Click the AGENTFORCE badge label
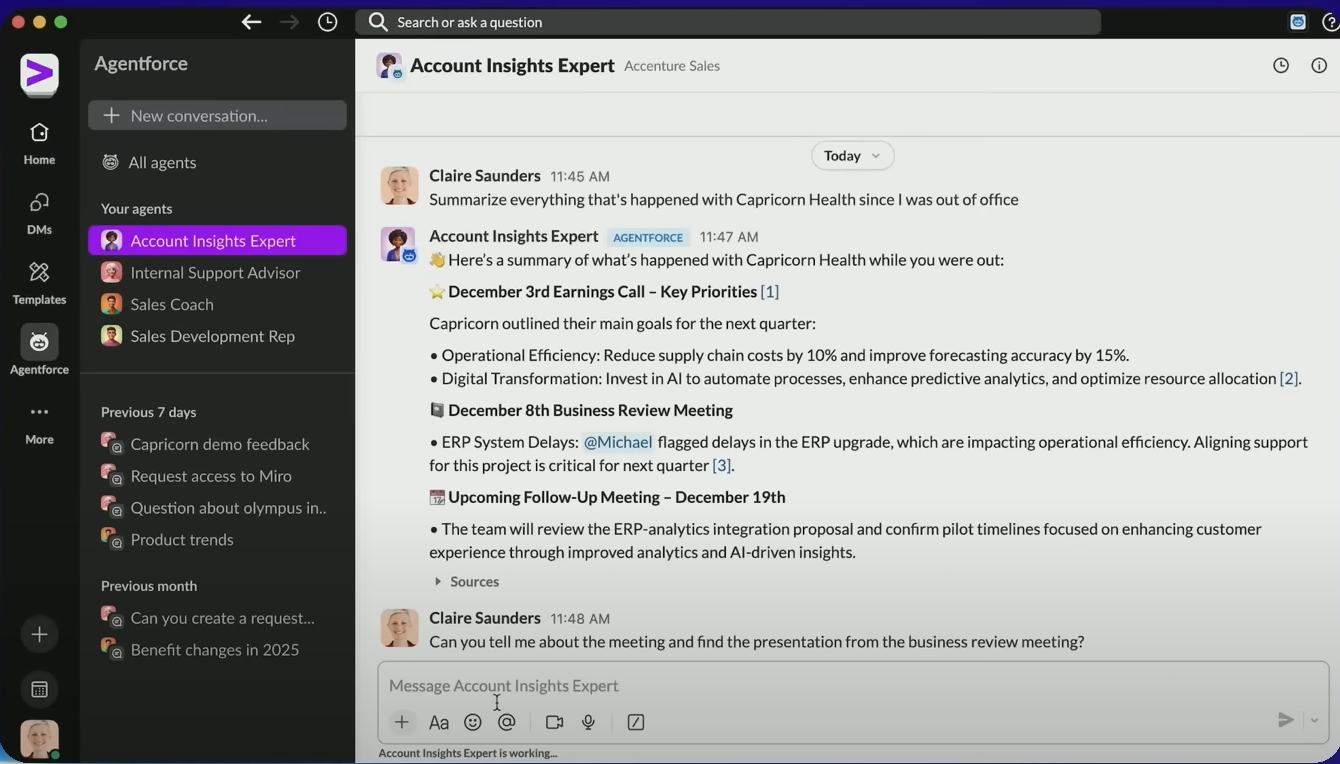 [648, 238]
